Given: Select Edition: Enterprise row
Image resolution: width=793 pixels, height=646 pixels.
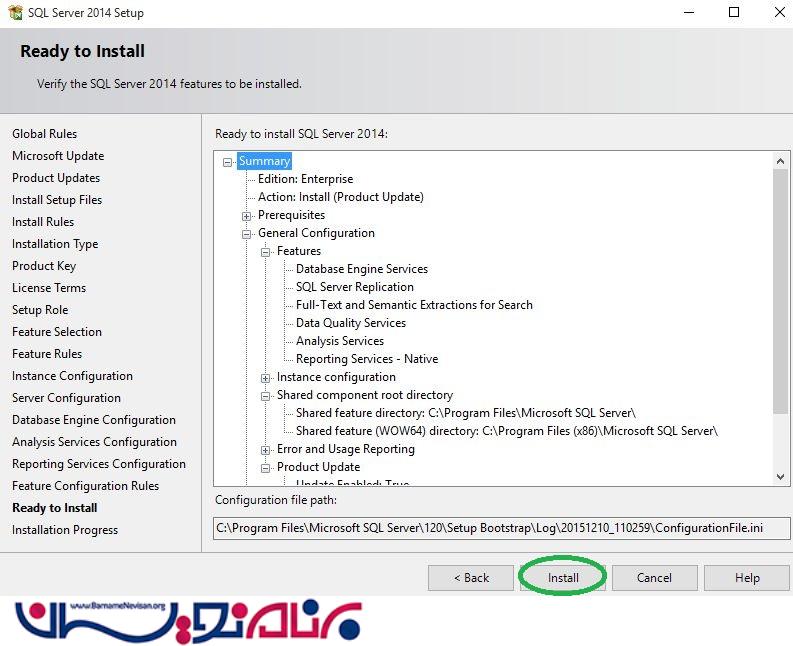Looking at the screenshot, I should tap(305, 179).
